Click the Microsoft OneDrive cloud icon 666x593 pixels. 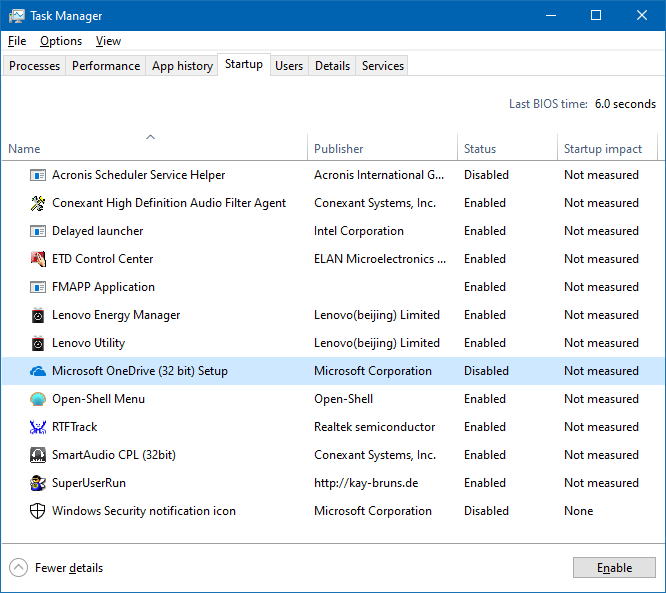pos(38,371)
